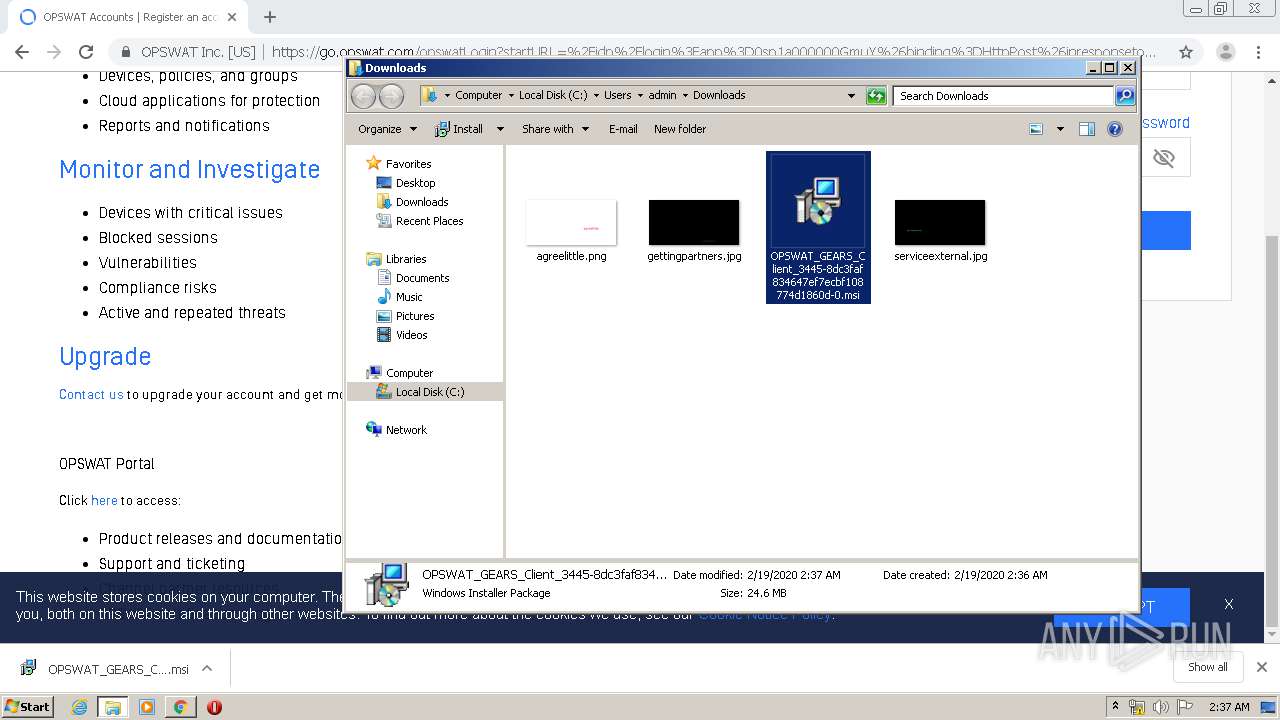Select Computer node in navigation pane

[x=400, y=373]
